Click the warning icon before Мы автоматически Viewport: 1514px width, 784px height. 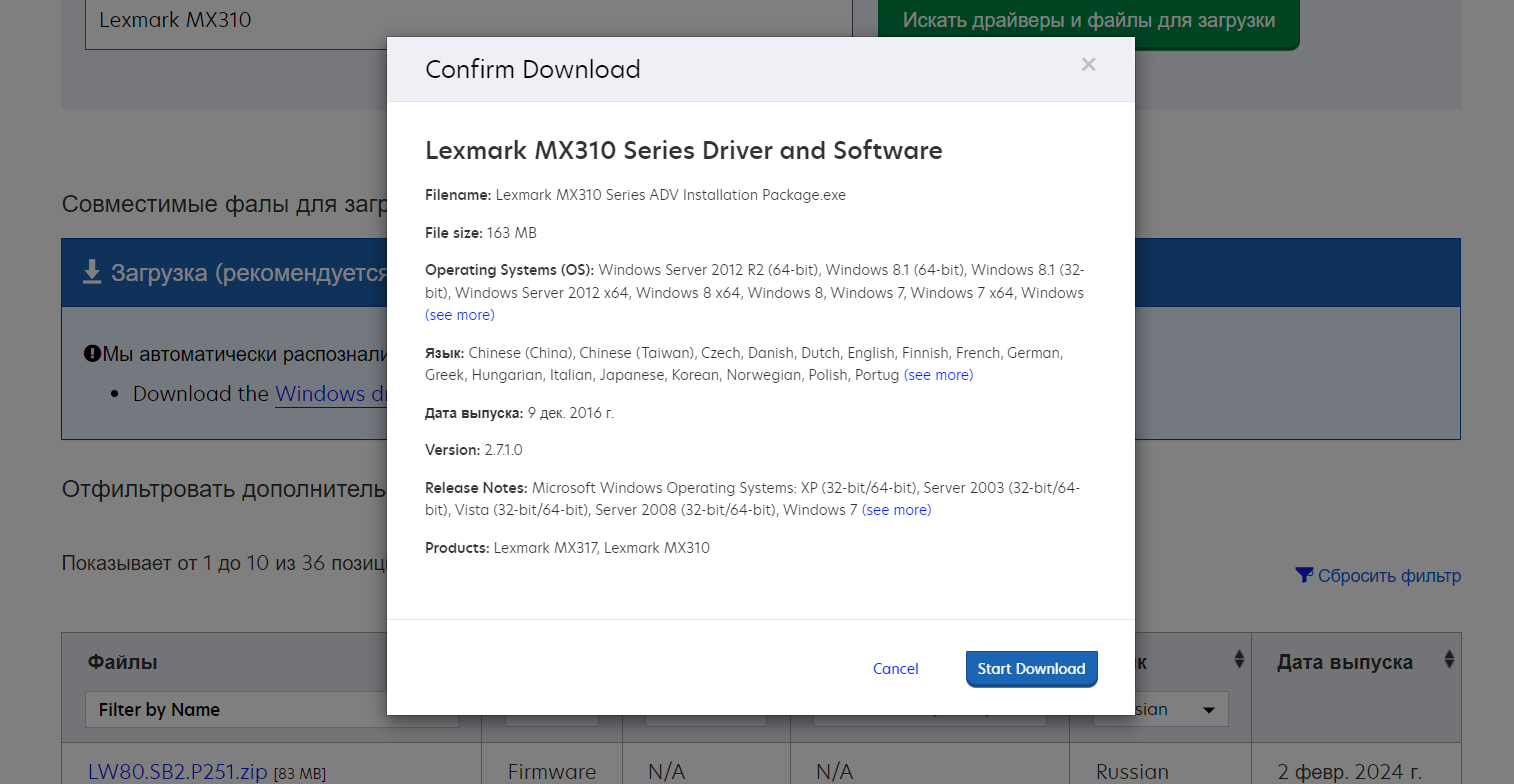click(92, 353)
